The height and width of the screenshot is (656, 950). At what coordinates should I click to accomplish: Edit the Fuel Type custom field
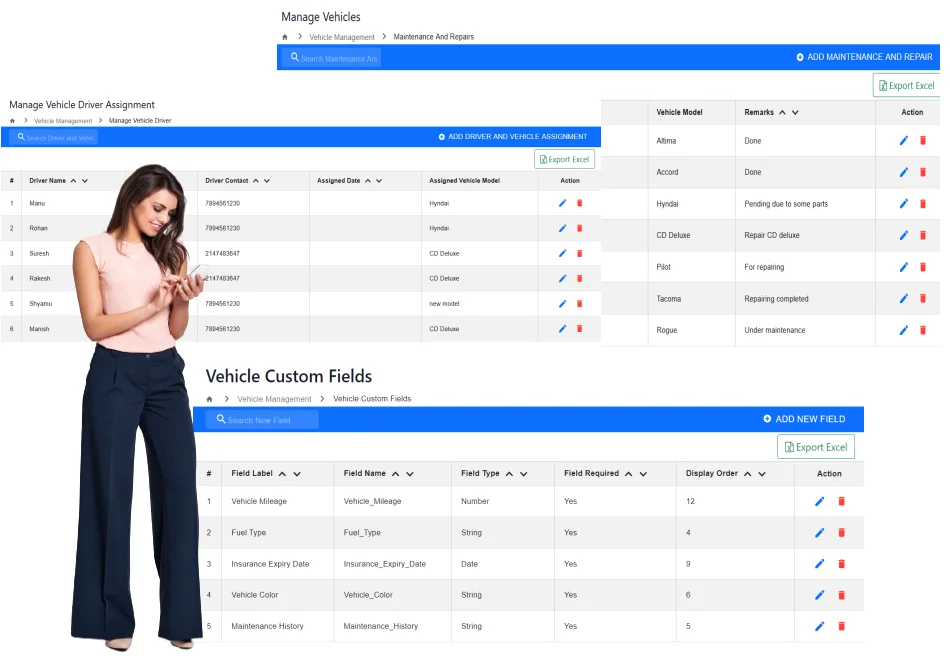pyautogui.click(x=819, y=532)
